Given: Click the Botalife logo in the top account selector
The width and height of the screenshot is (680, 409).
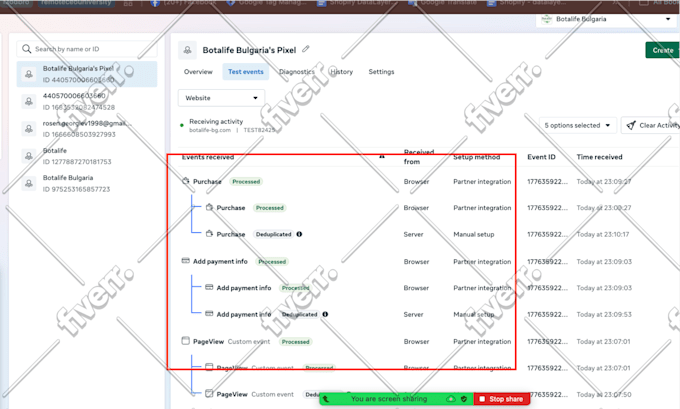Looking at the screenshot, I should pos(547,19).
